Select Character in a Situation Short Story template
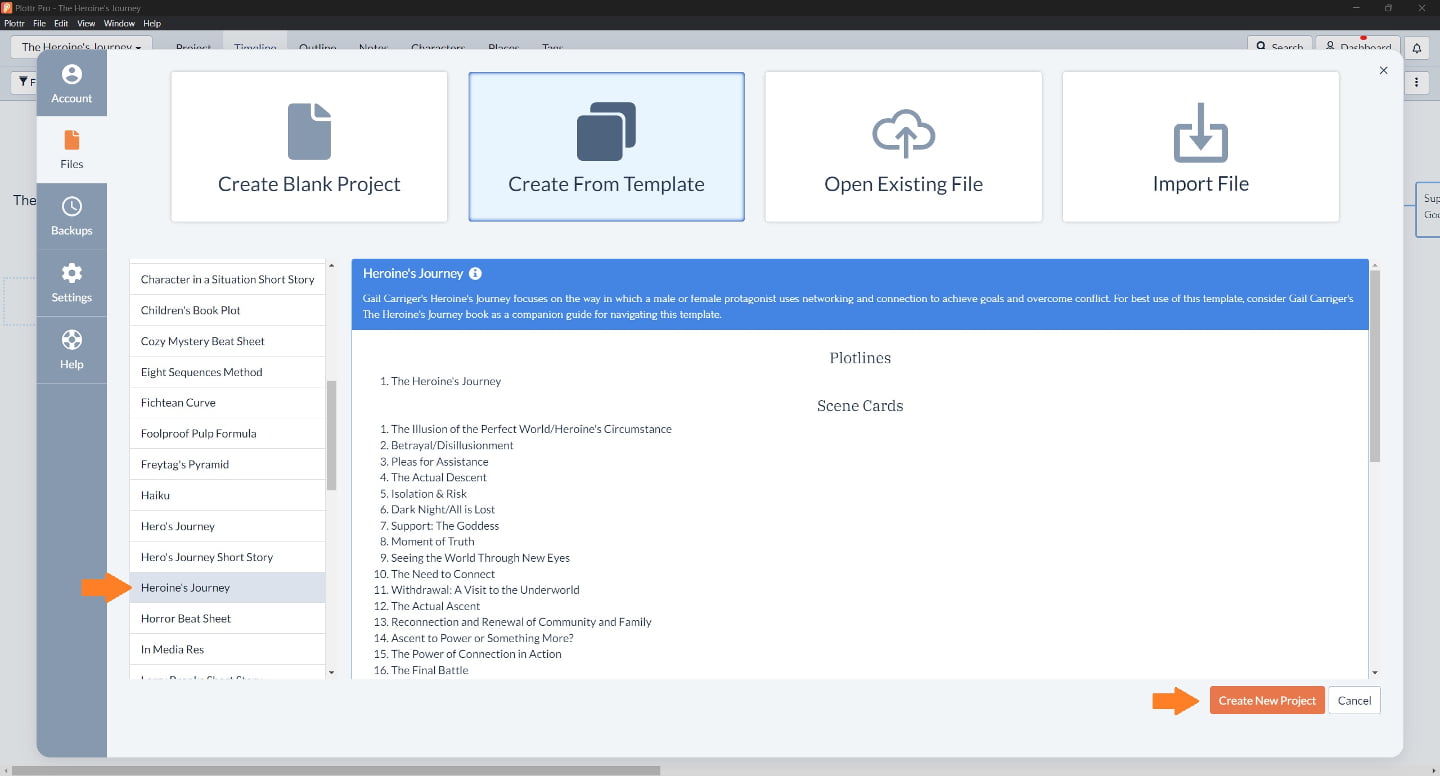Screen dimensions: 1440x776 click(228, 279)
